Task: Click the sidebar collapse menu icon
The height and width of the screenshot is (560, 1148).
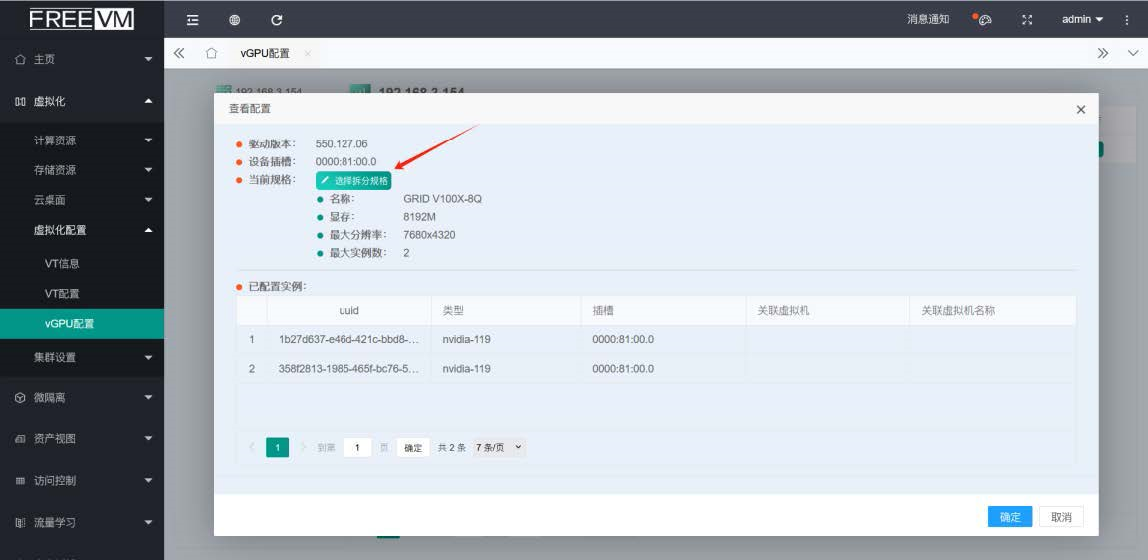Action: (x=193, y=20)
